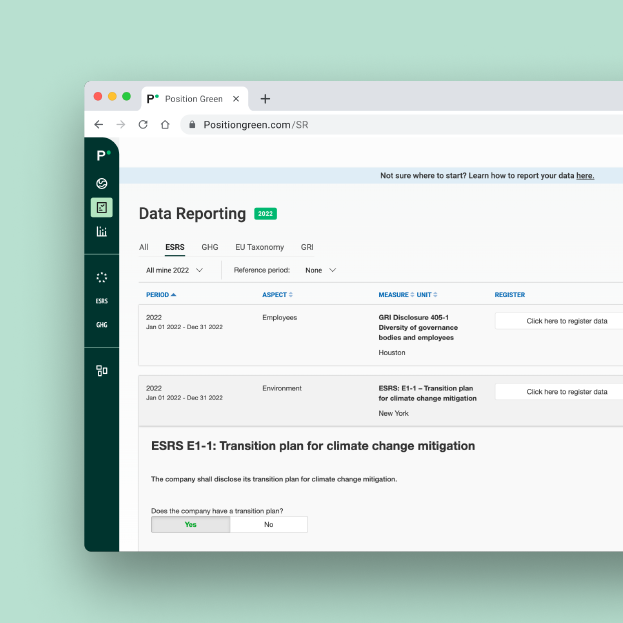Switch to the EU Taxonomy tab
Viewport: 623px width, 623px height.
[x=259, y=247]
